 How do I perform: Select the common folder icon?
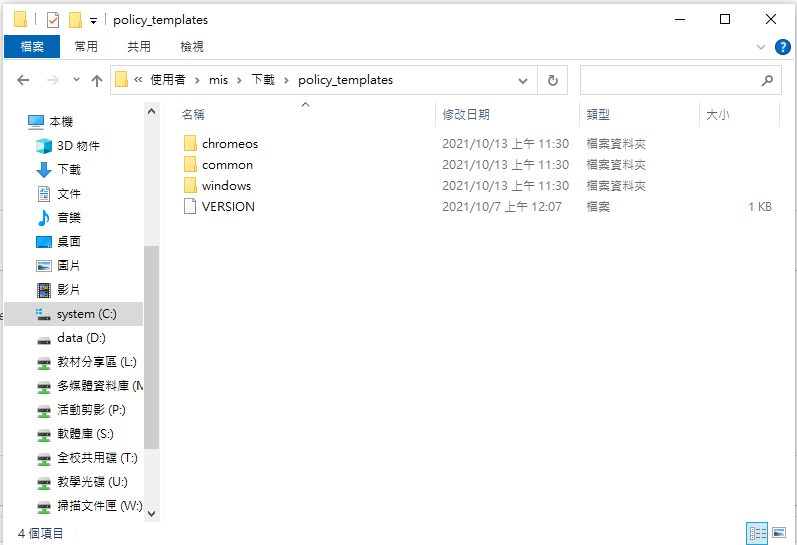coord(190,165)
